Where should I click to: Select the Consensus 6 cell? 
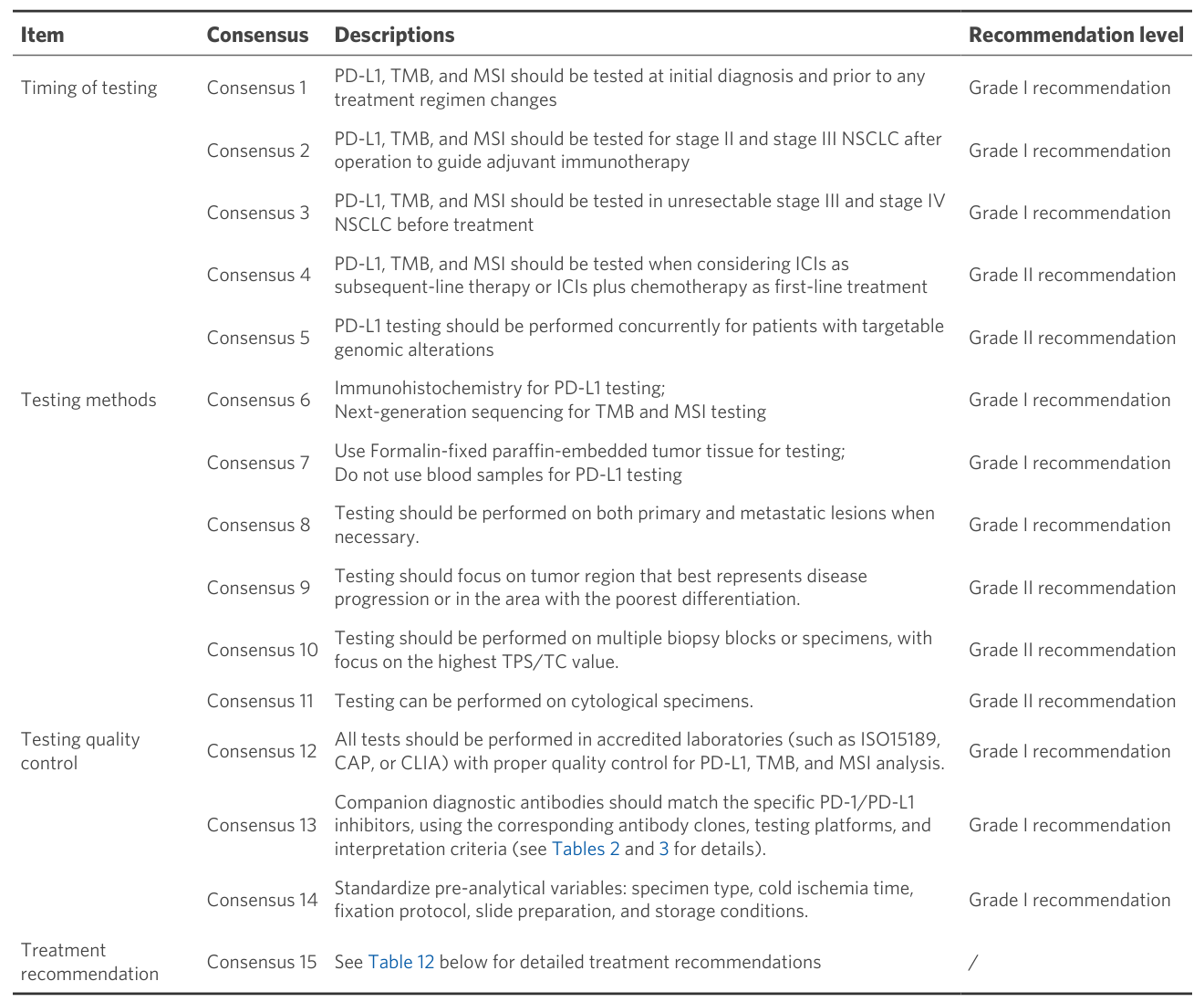(259, 400)
